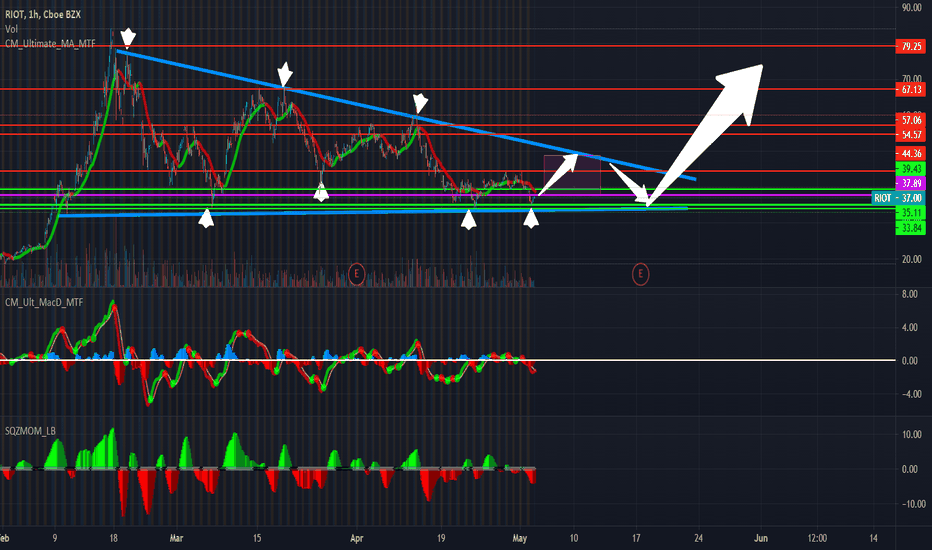Select the CM_Ultimate_MA_MTF indicator label

click(51, 44)
